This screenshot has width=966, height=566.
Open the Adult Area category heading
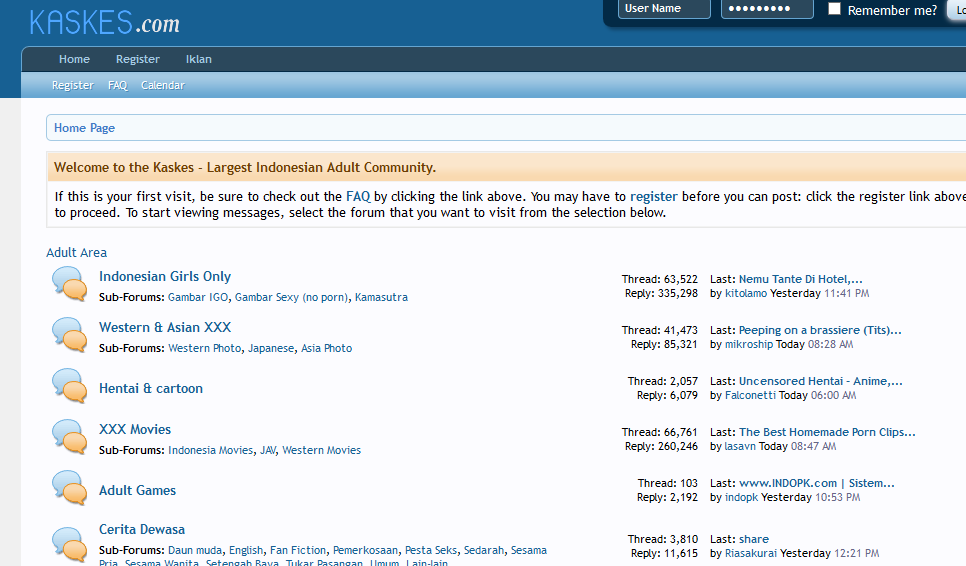coord(76,253)
